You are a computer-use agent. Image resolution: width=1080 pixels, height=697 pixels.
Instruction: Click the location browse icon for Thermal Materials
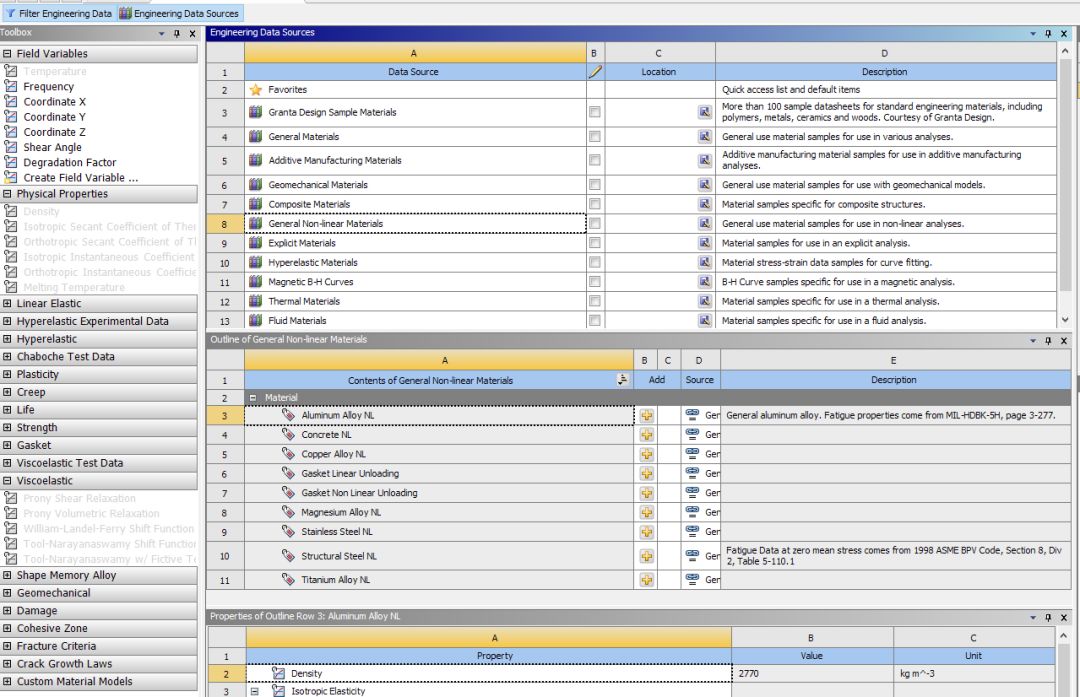[x=704, y=302]
